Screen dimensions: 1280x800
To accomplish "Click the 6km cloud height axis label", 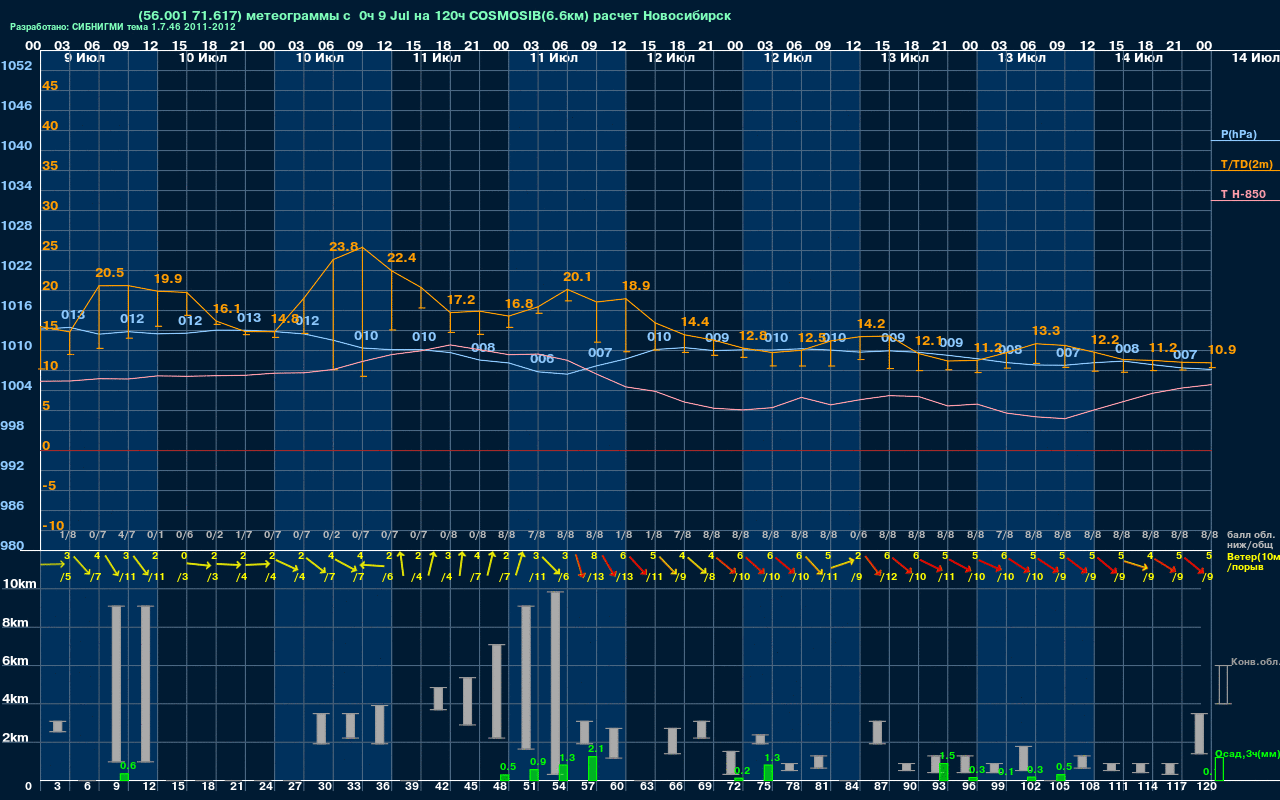I will (18, 661).
